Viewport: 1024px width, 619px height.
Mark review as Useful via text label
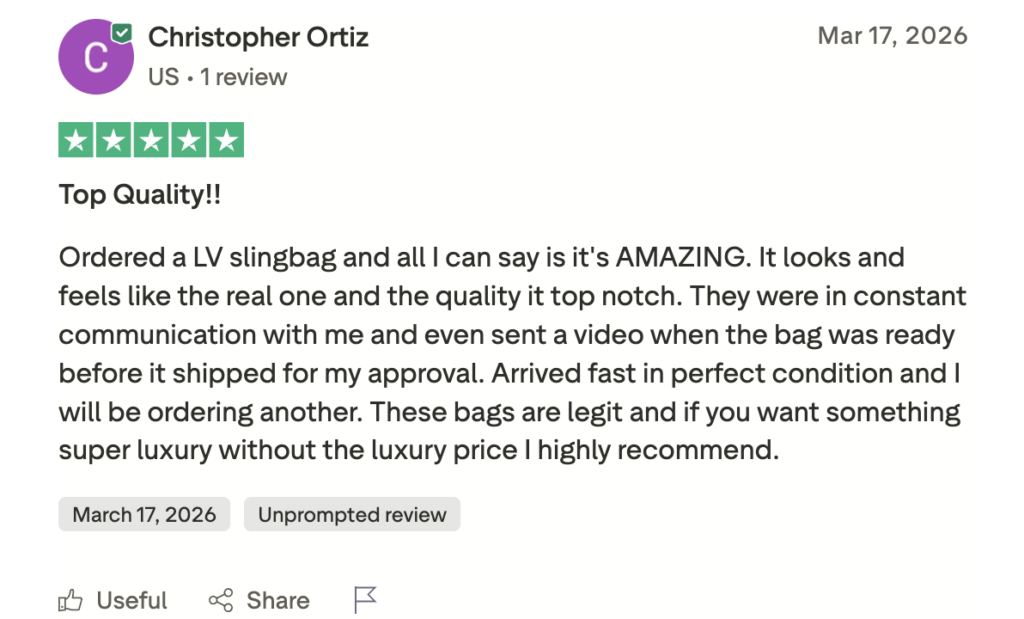point(131,601)
